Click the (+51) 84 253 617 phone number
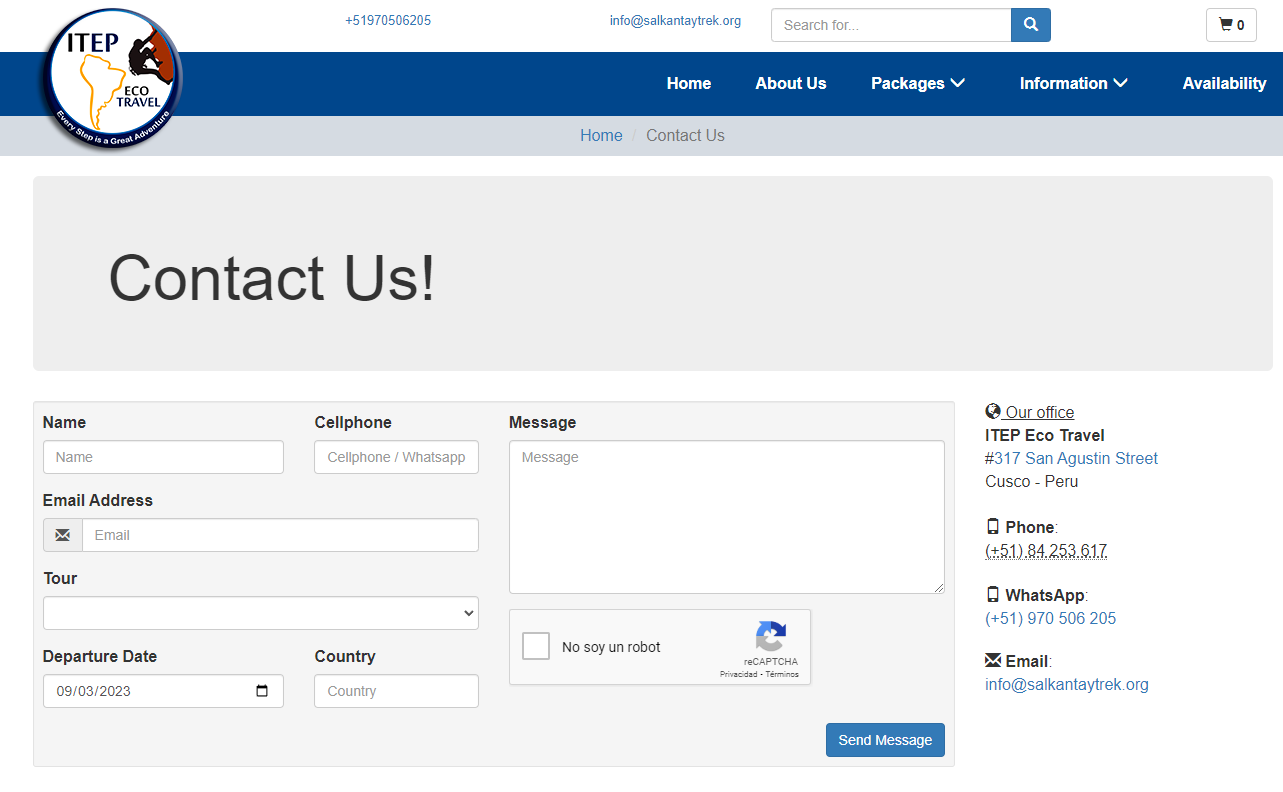Viewport: 1283px width, 792px height. pos(1046,550)
